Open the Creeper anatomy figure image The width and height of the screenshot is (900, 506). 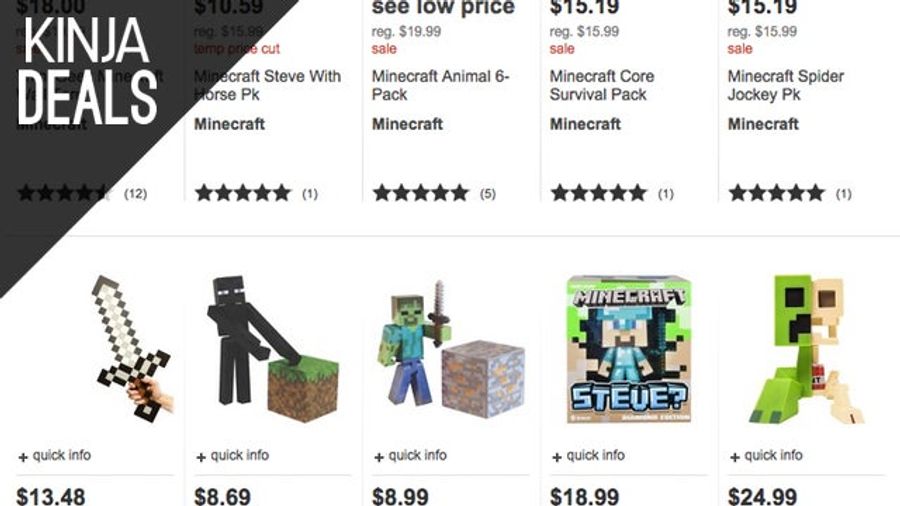tap(806, 349)
